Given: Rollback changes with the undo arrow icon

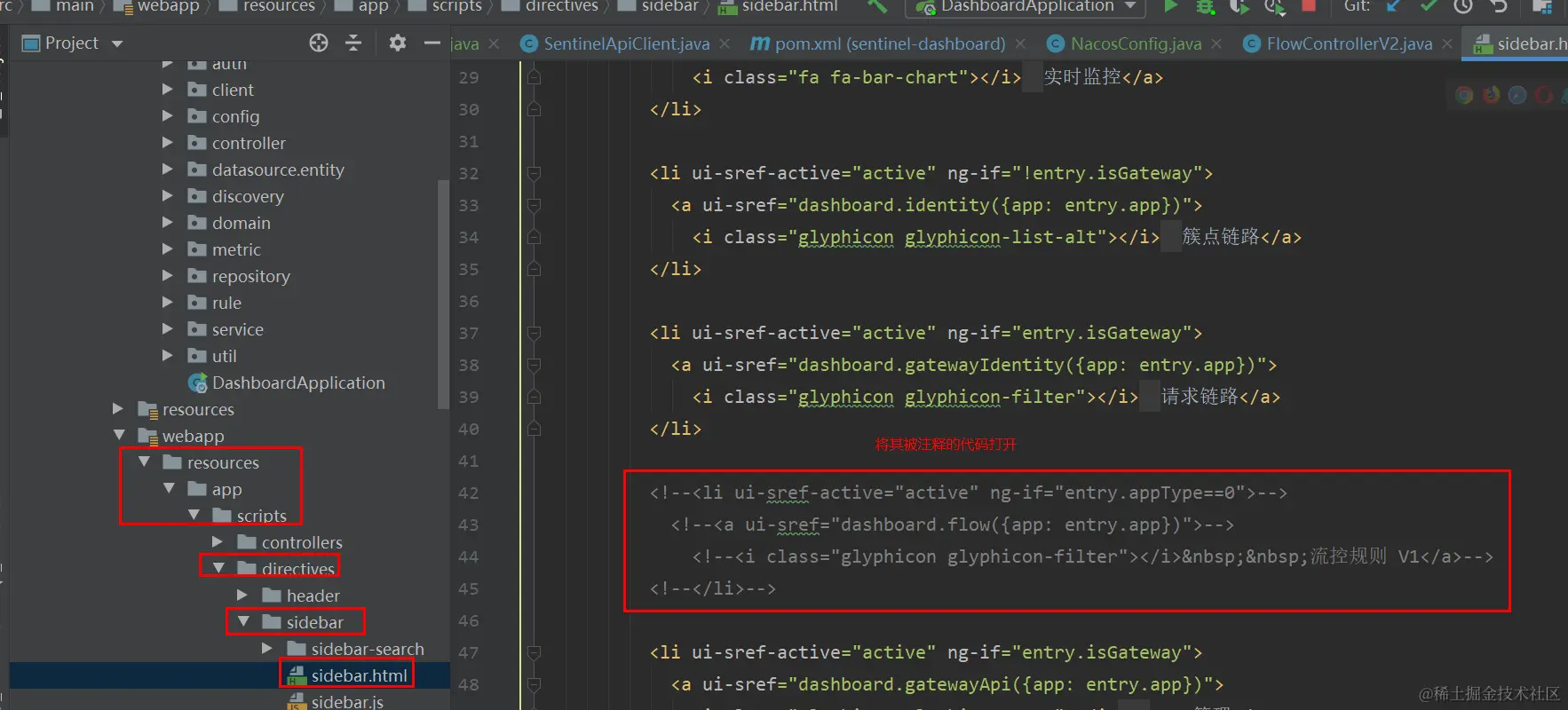Looking at the screenshot, I should pos(1499,6).
